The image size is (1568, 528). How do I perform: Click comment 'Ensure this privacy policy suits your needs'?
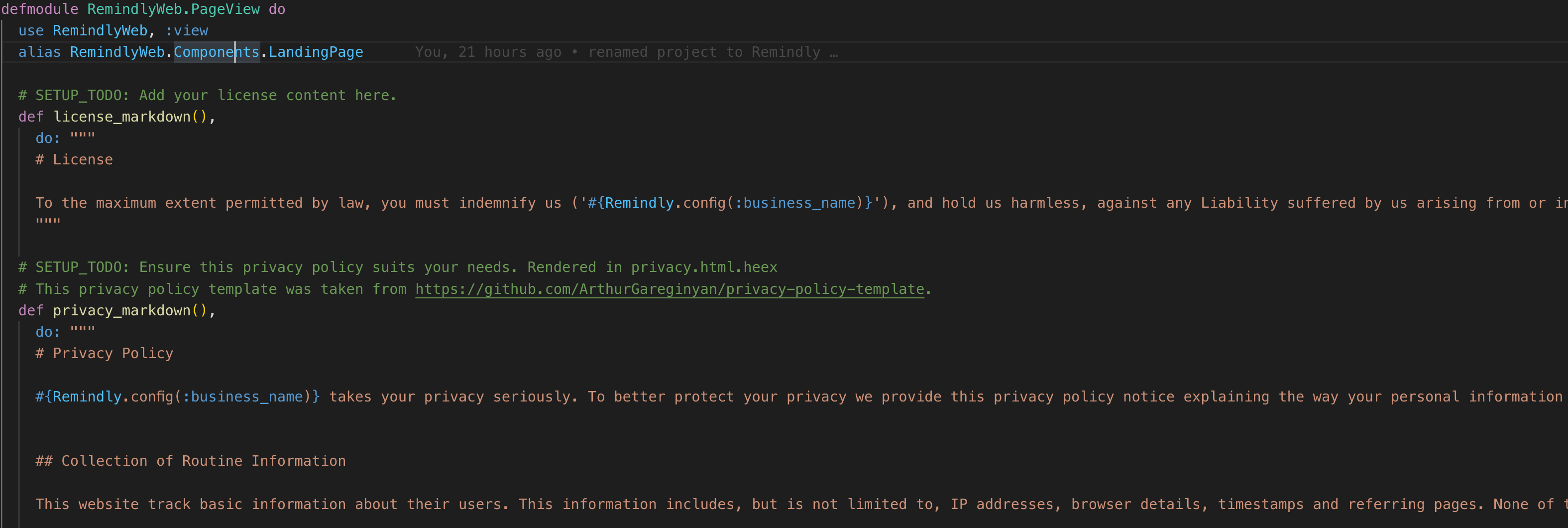(x=328, y=267)
